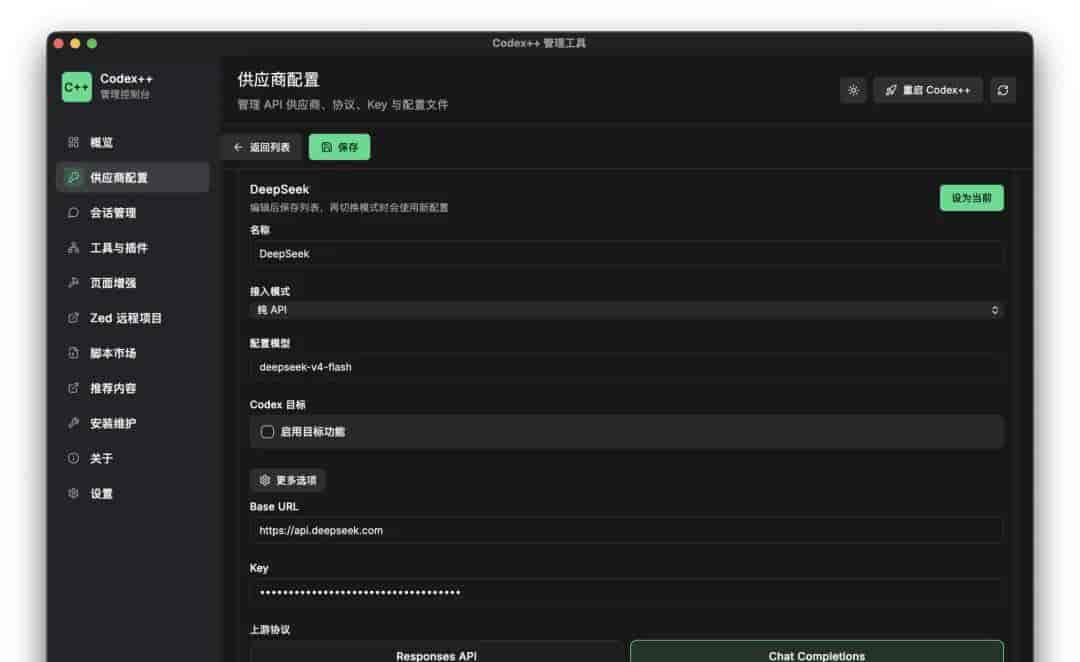
Task: Click the 设为当前 button
Action: pyautogui.click(x=971, y=198)
